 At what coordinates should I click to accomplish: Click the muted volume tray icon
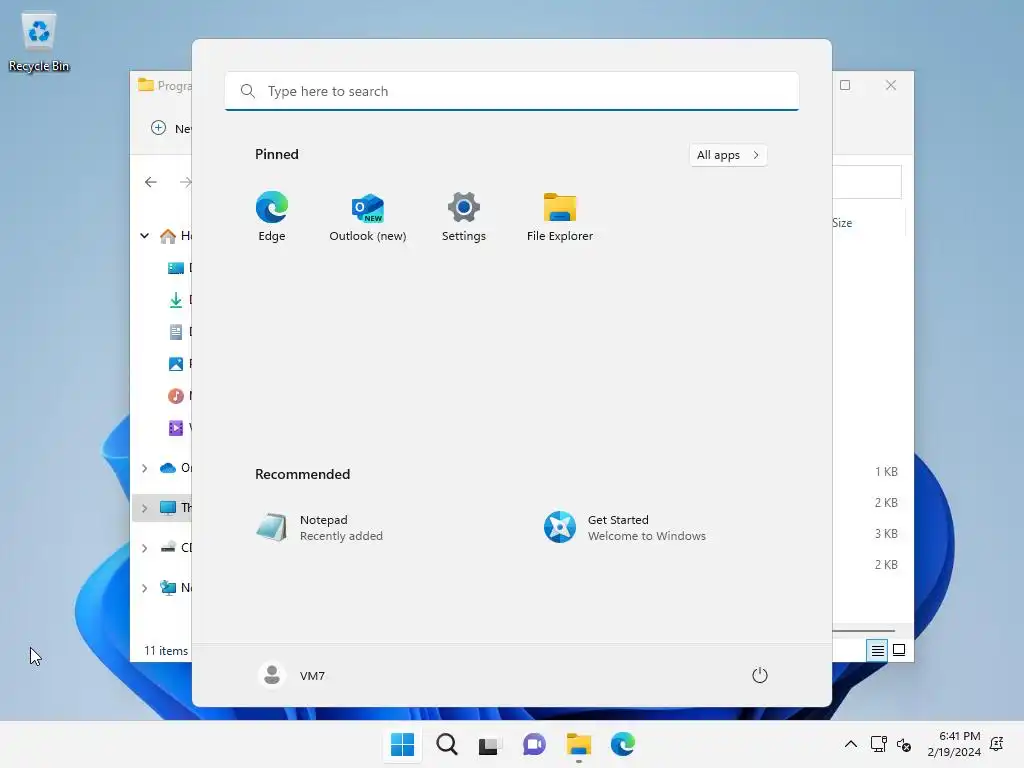click(904, 744)
